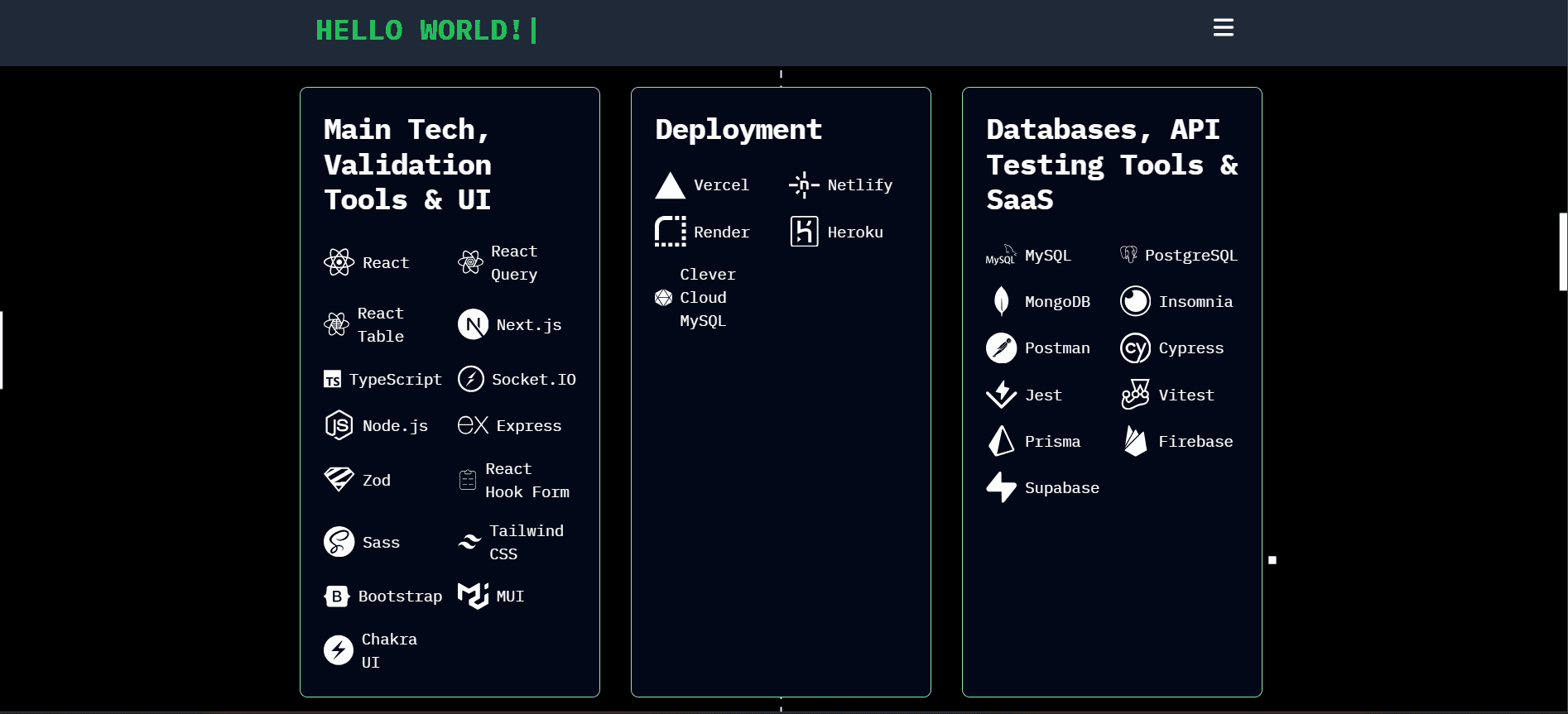Click the Cypress cy icon
The width and height of the screenshot is (1568, 714).
(x=1135, y=347)
